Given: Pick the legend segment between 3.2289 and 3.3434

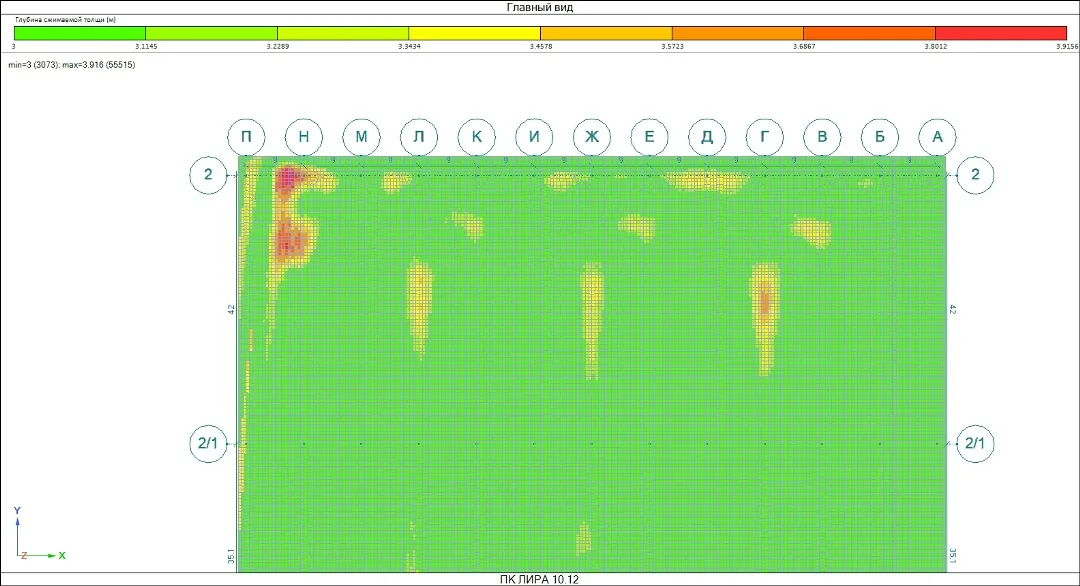Looking at the screenshot, I should pos(343,33).
